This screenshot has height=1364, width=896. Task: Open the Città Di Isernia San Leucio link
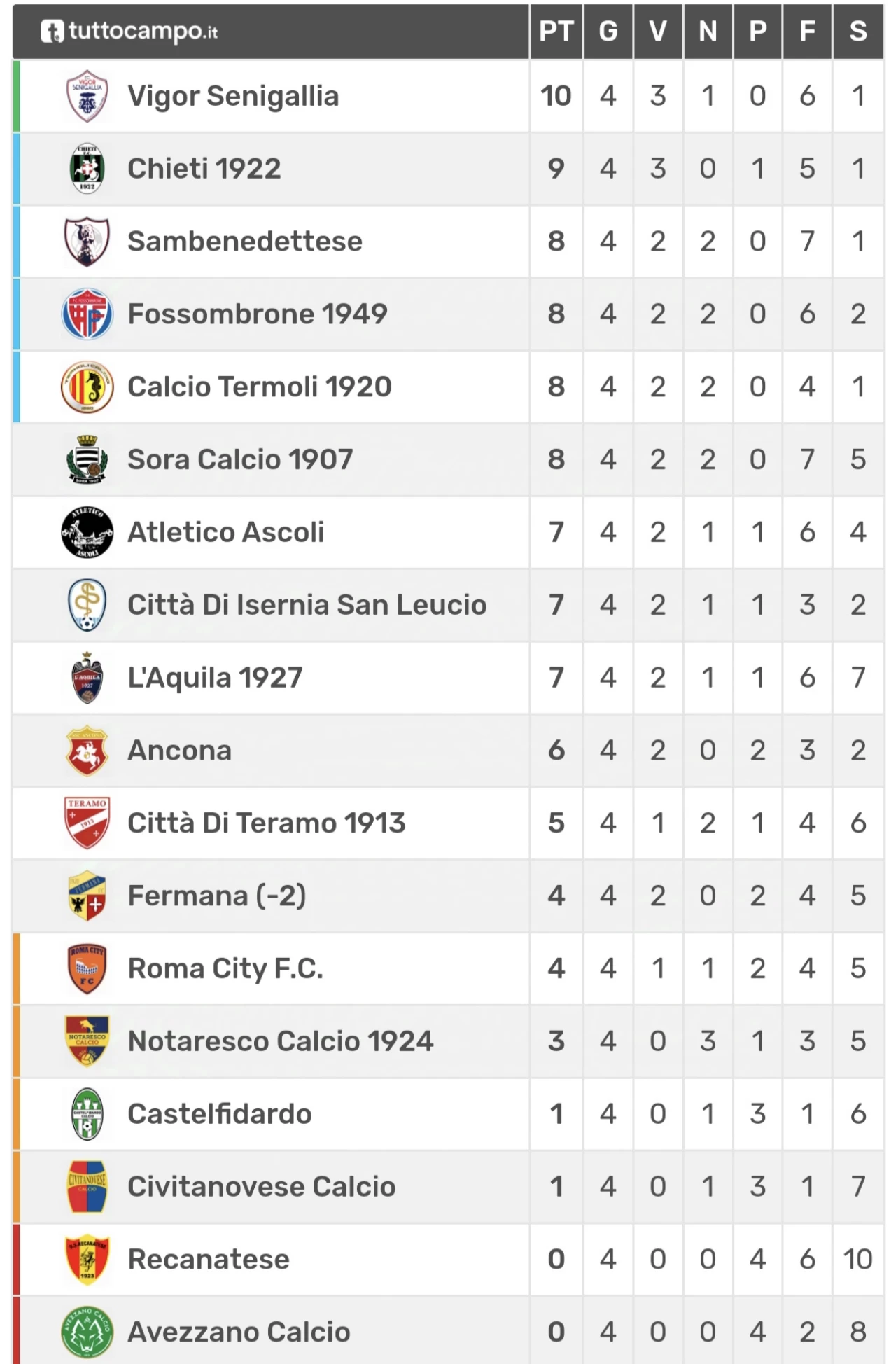click(307, 605)
